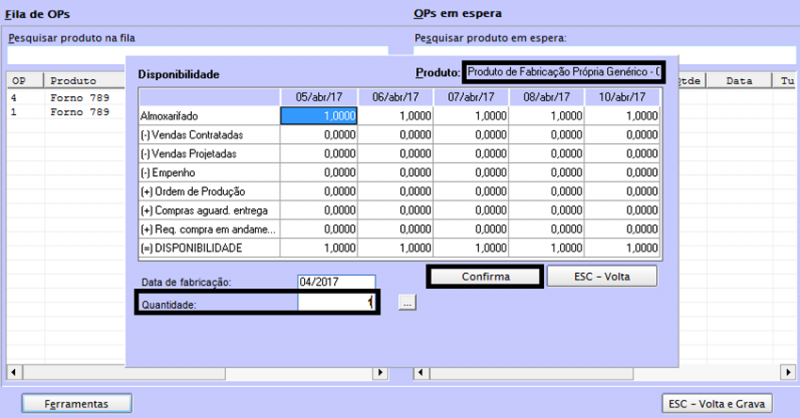This screenshot has width=800, height=418.
Task: Select the (-) Vendas Contratadas row label
Action: (x=209, y=135)
